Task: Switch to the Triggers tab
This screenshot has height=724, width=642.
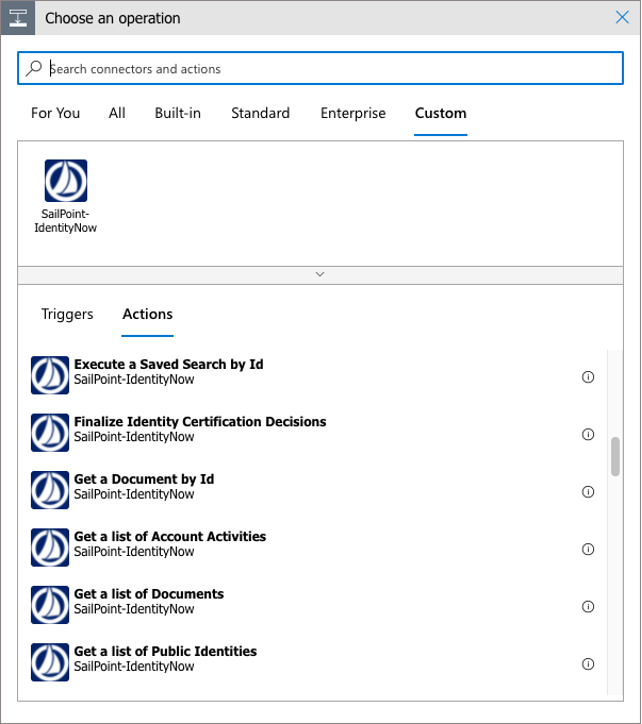Action: click(67, 314)
